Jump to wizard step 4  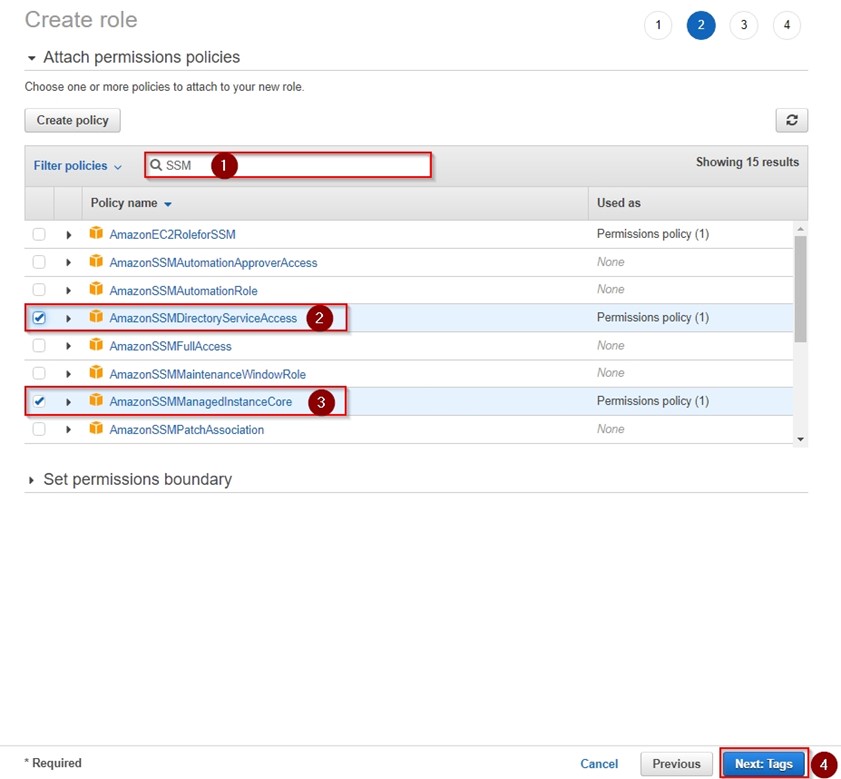point(786,25)
